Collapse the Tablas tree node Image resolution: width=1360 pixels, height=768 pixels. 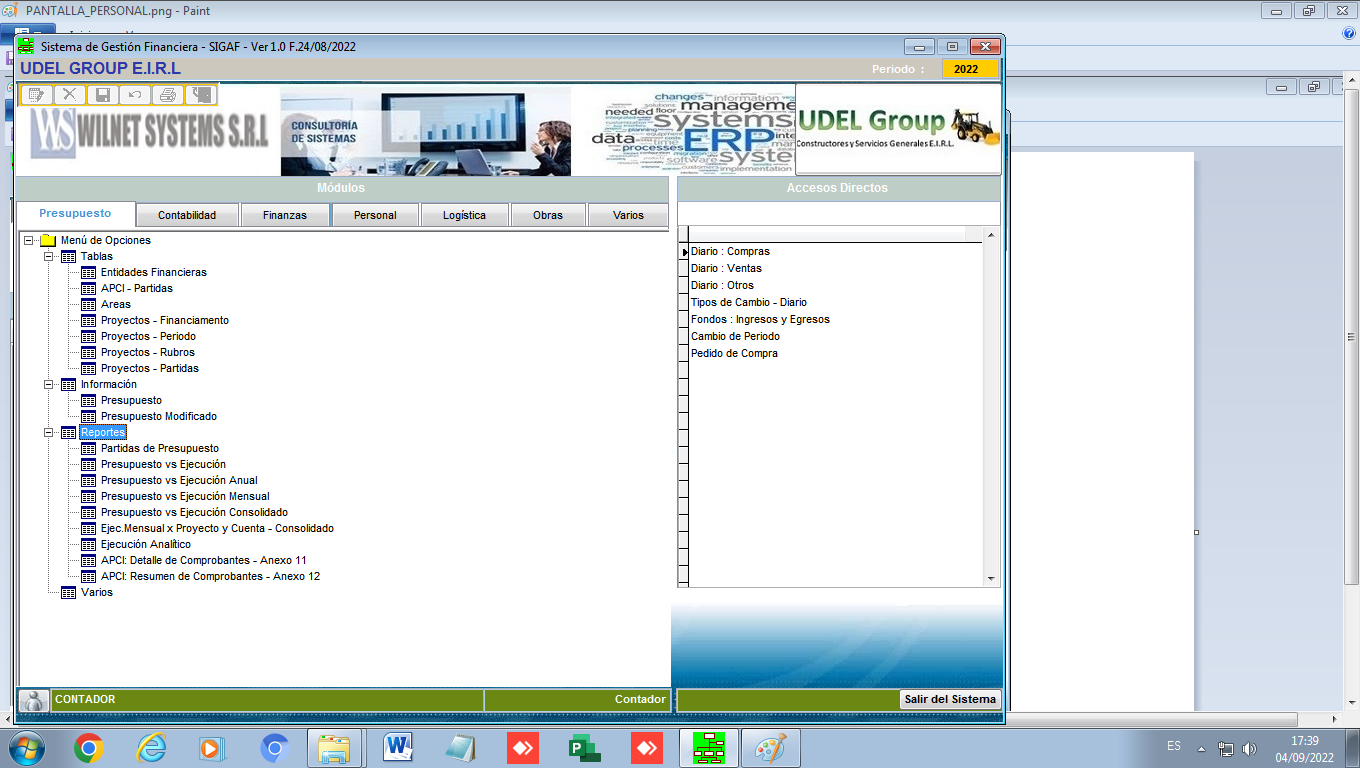pyautogui.click(x=48, y=257)
